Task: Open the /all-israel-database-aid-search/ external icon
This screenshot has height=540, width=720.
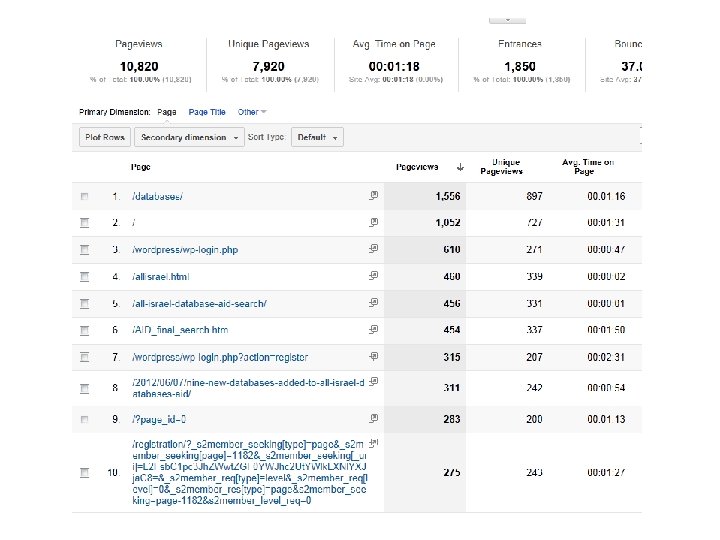Action: click(x=373, y=302)
